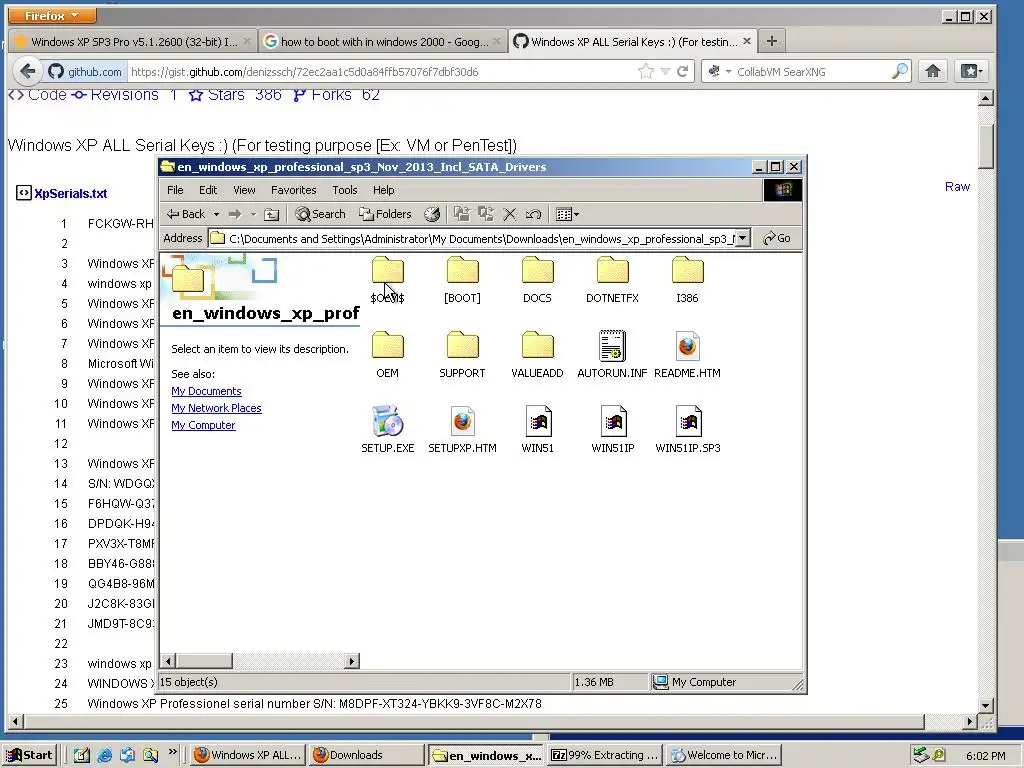Open the View menu in Explorer

[x=244, y=190]
